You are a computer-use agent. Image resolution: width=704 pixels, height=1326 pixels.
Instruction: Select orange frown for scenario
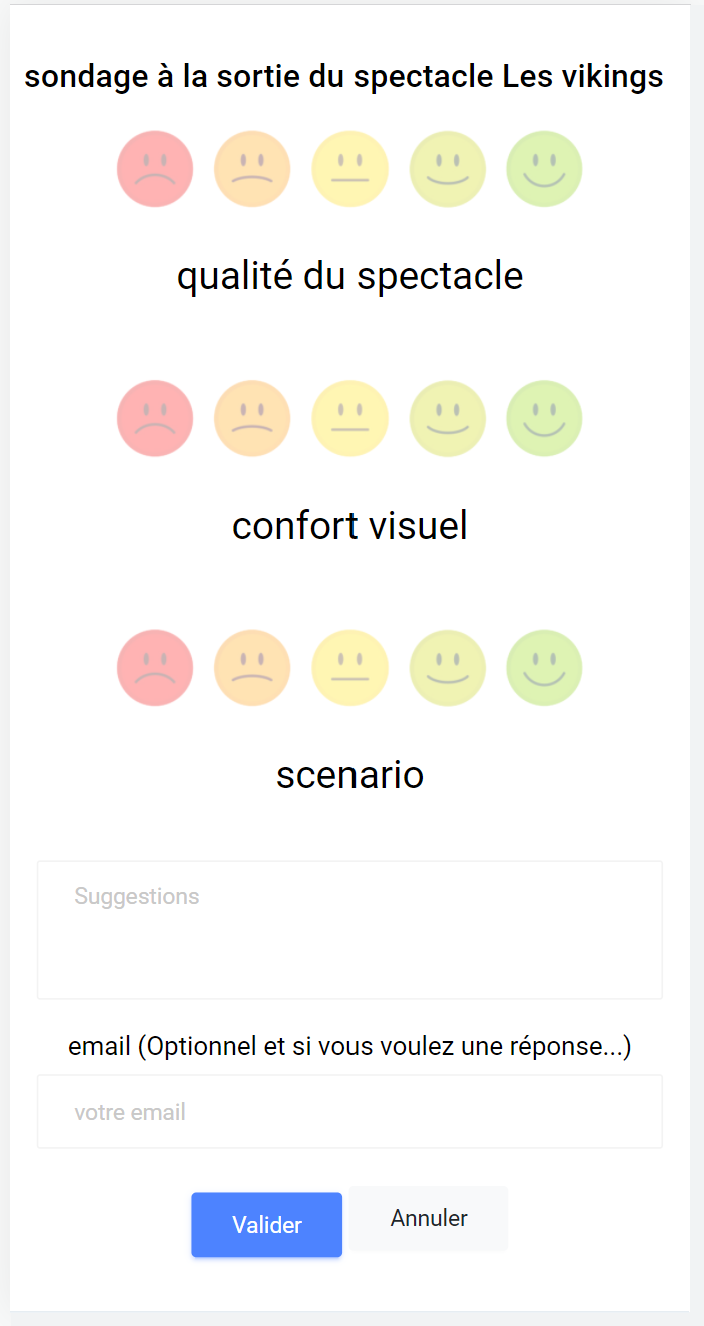pyautogui.click(x=252, y=667)
